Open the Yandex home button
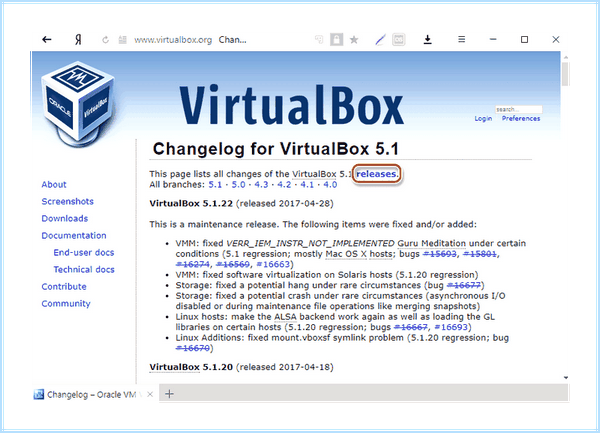 click(78, 39)
